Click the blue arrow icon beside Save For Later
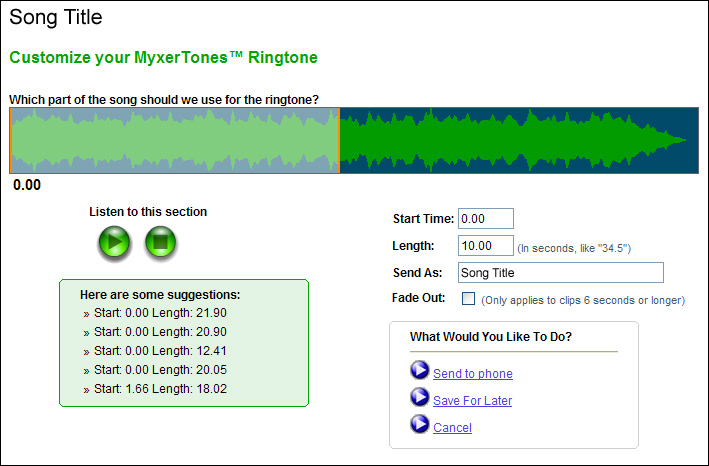 (x=419, y=397)
